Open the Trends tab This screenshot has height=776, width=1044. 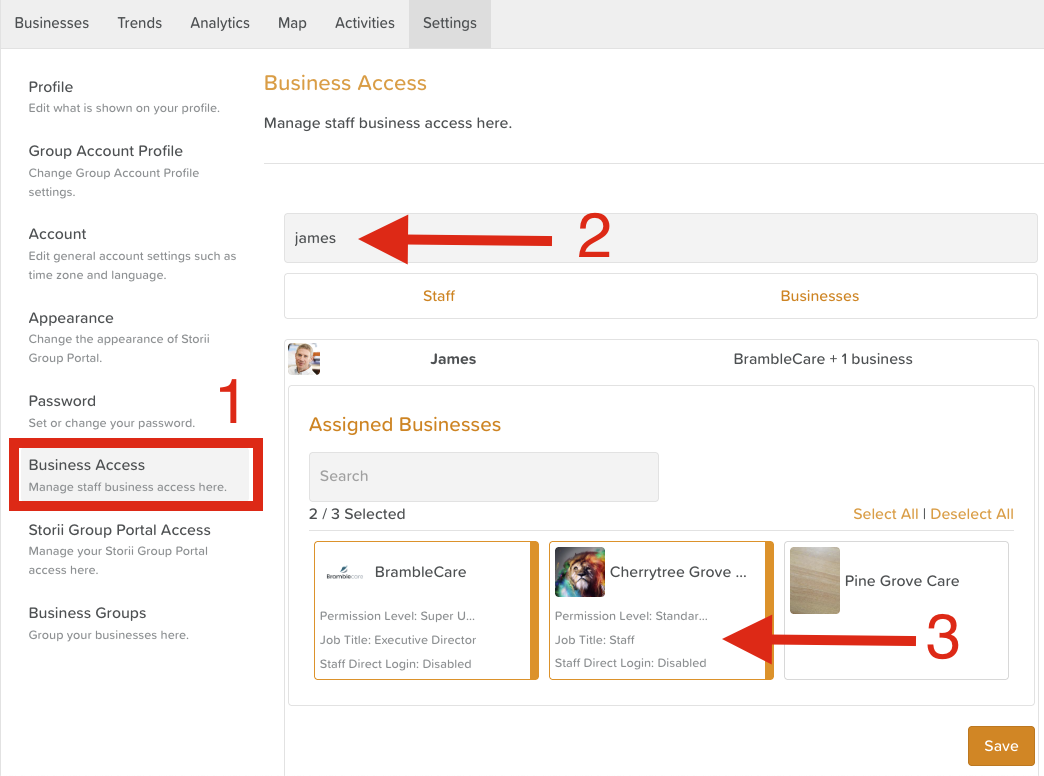140,23
